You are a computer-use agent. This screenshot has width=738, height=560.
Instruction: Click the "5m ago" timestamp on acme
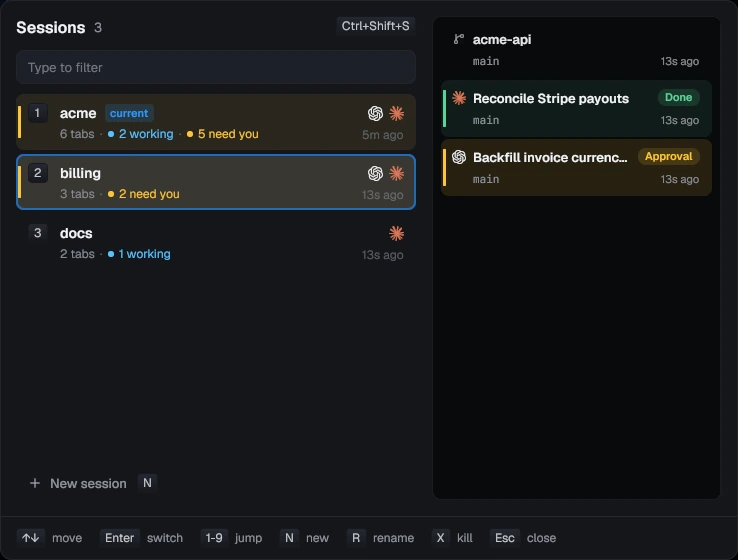click(x=382, y=135)
